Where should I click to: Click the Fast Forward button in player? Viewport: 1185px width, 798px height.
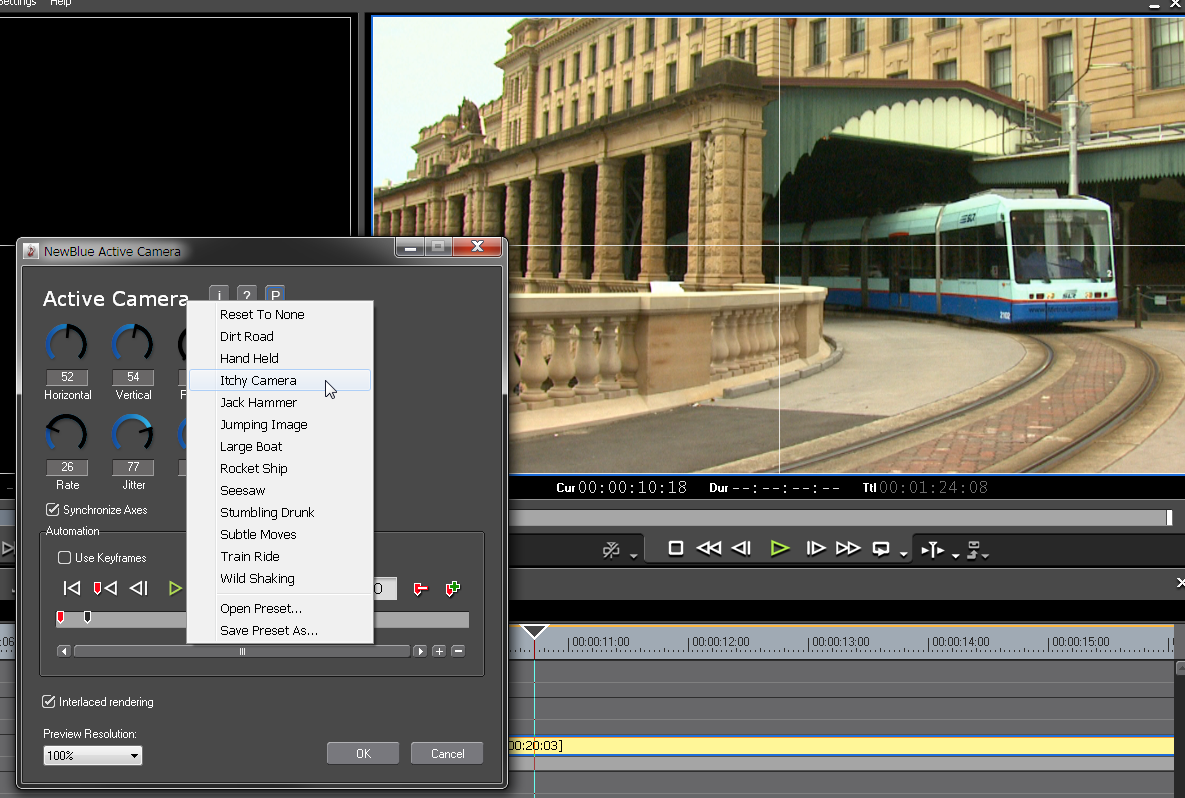[x=848, y=548]
